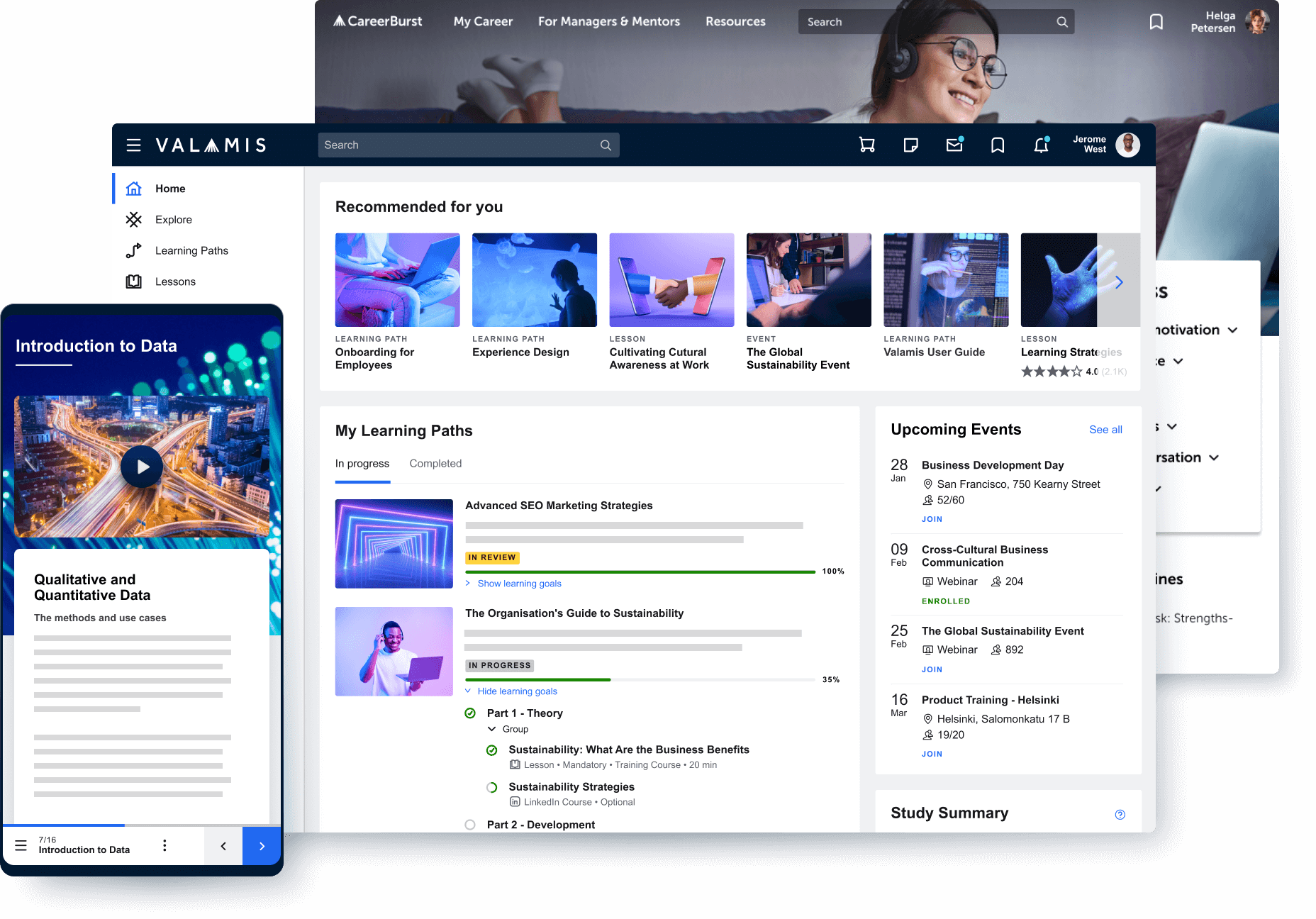Click See all upcoming events
Screen dimensions: 1316x919
[1105, 430]
